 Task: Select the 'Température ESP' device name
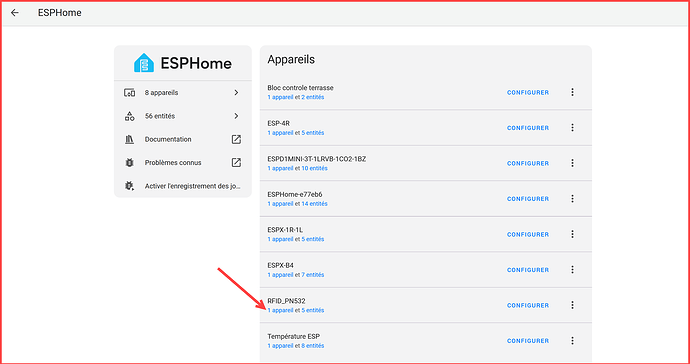tap(294, 337)
